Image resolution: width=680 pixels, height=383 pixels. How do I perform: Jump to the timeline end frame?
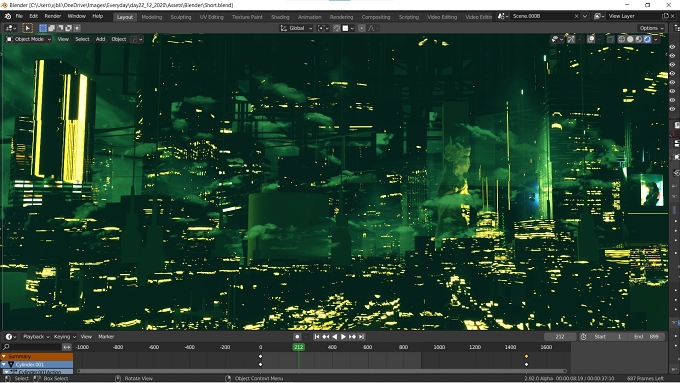pyautogui.click(x=361, y=337)
